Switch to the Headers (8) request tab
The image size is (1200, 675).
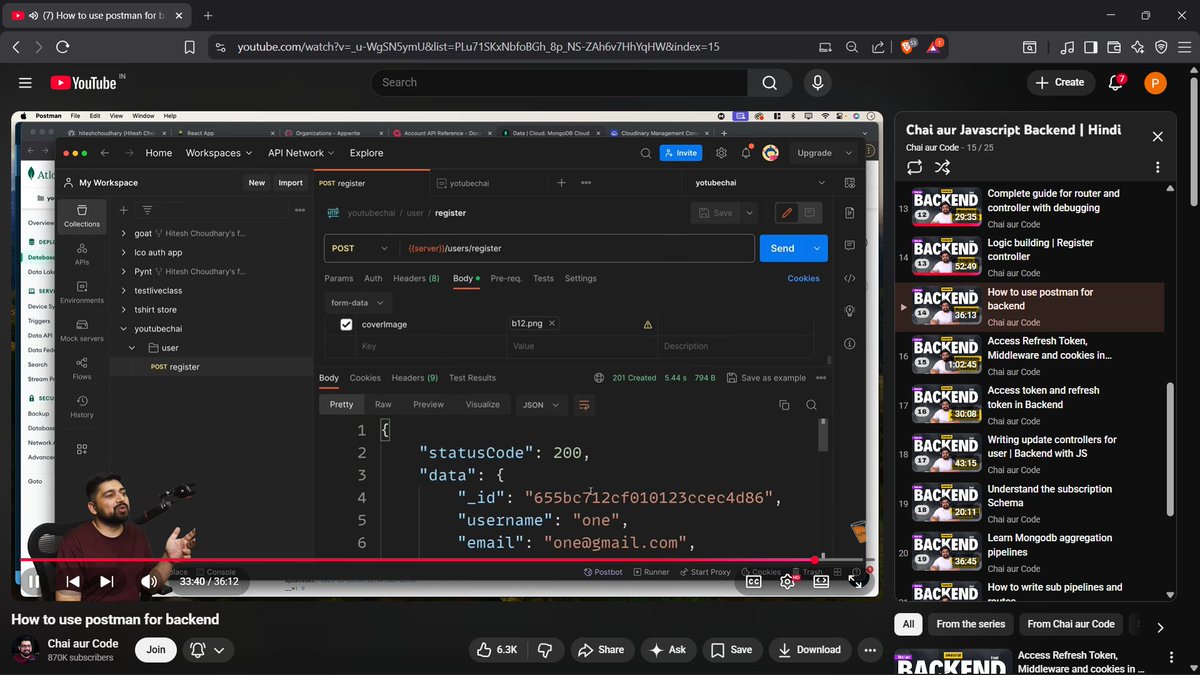[x=416, y=278]
